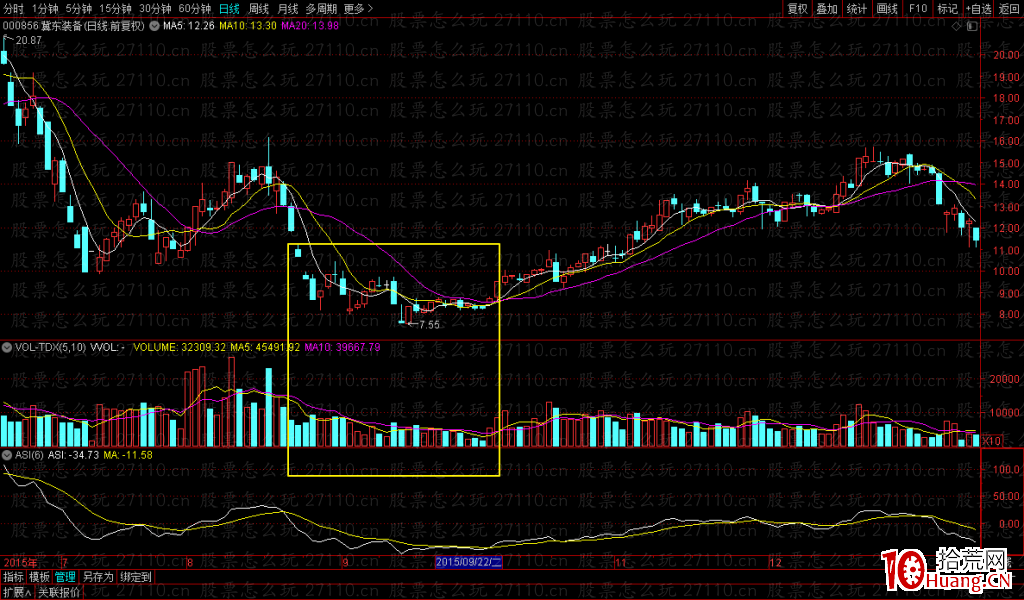Viewport: 1024px width, 600px height.
Task: Select the 5分钟 period tab
Action: tap(78, 9)
